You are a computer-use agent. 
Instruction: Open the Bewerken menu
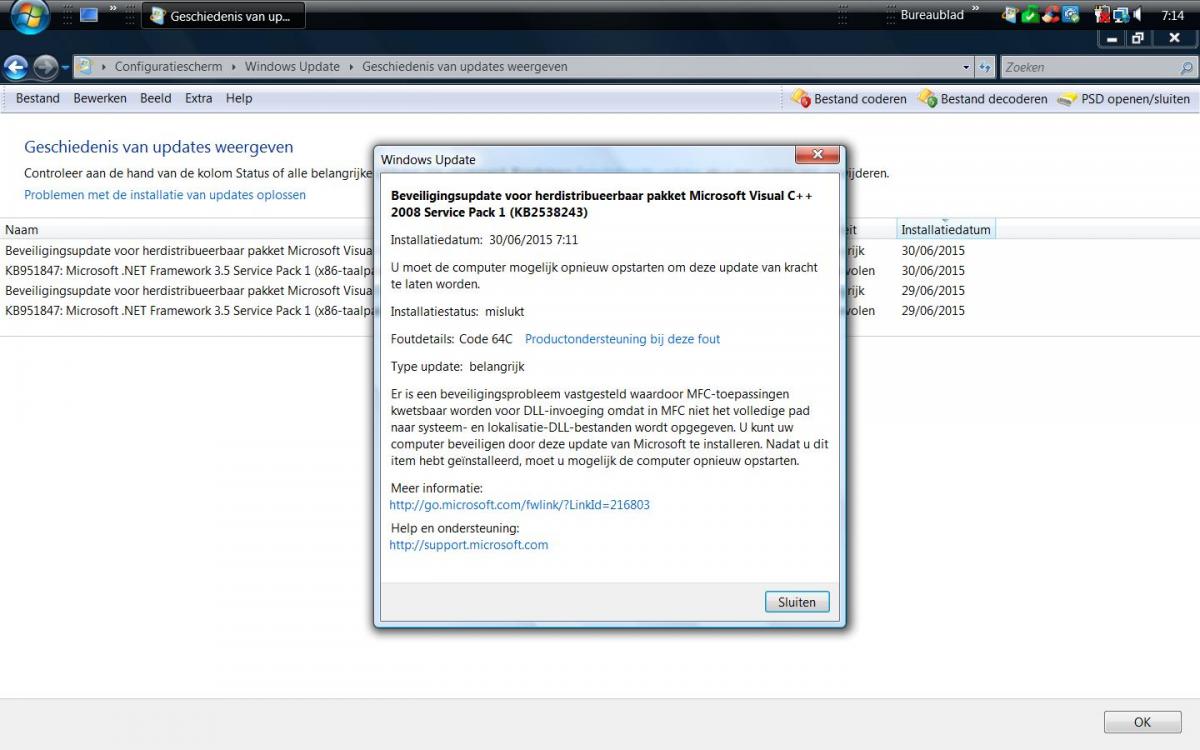click(100, 98)
